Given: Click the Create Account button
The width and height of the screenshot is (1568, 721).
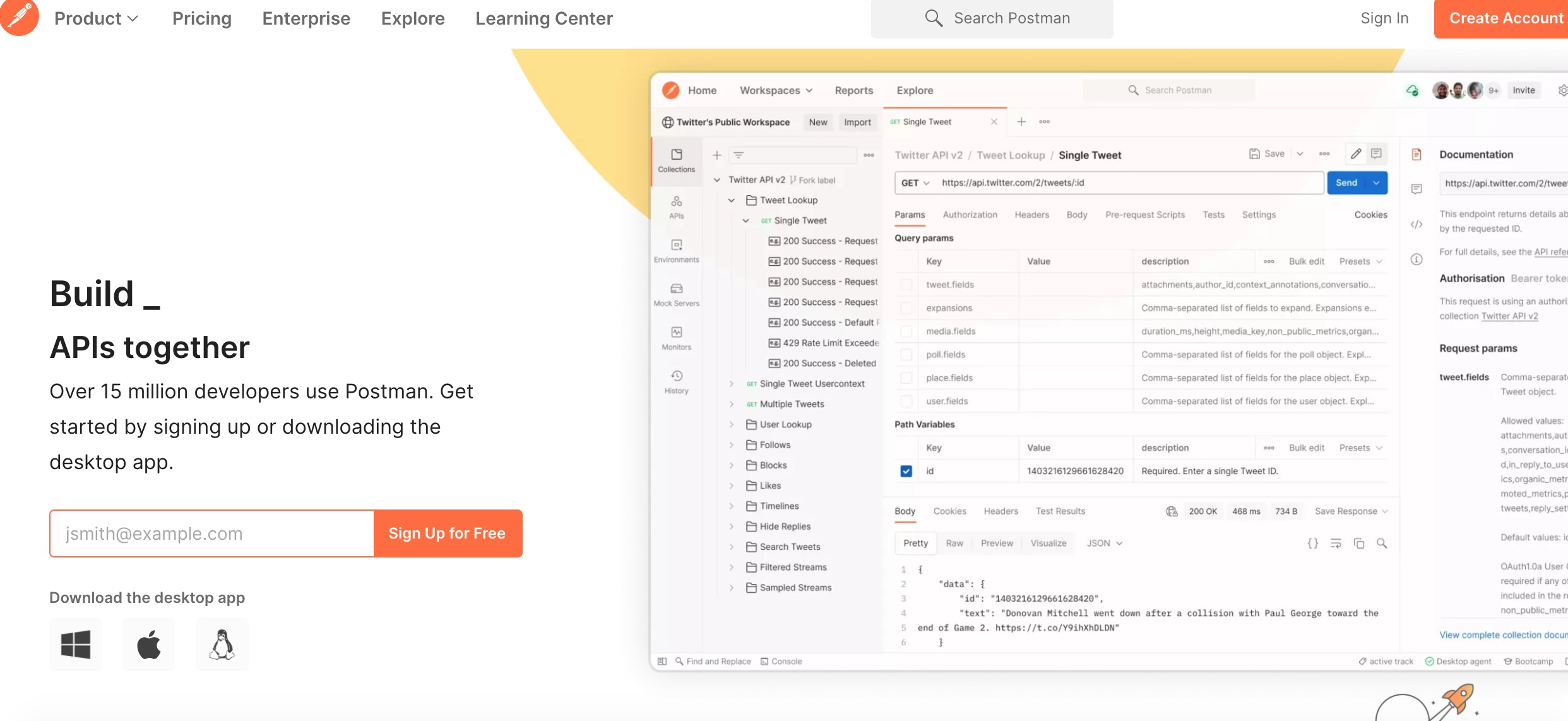Looking at the screenshot, I should tap(1502, 18).
